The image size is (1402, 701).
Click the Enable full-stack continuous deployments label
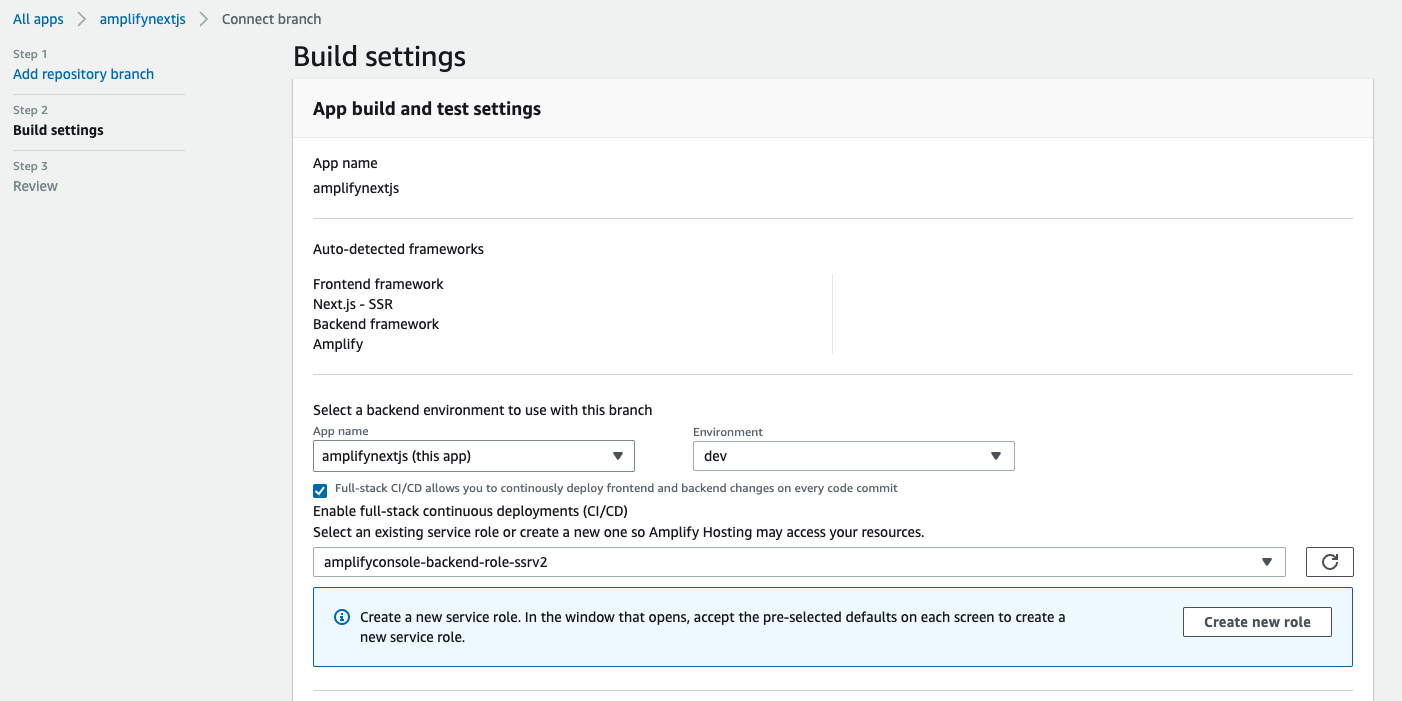point(470,511)
